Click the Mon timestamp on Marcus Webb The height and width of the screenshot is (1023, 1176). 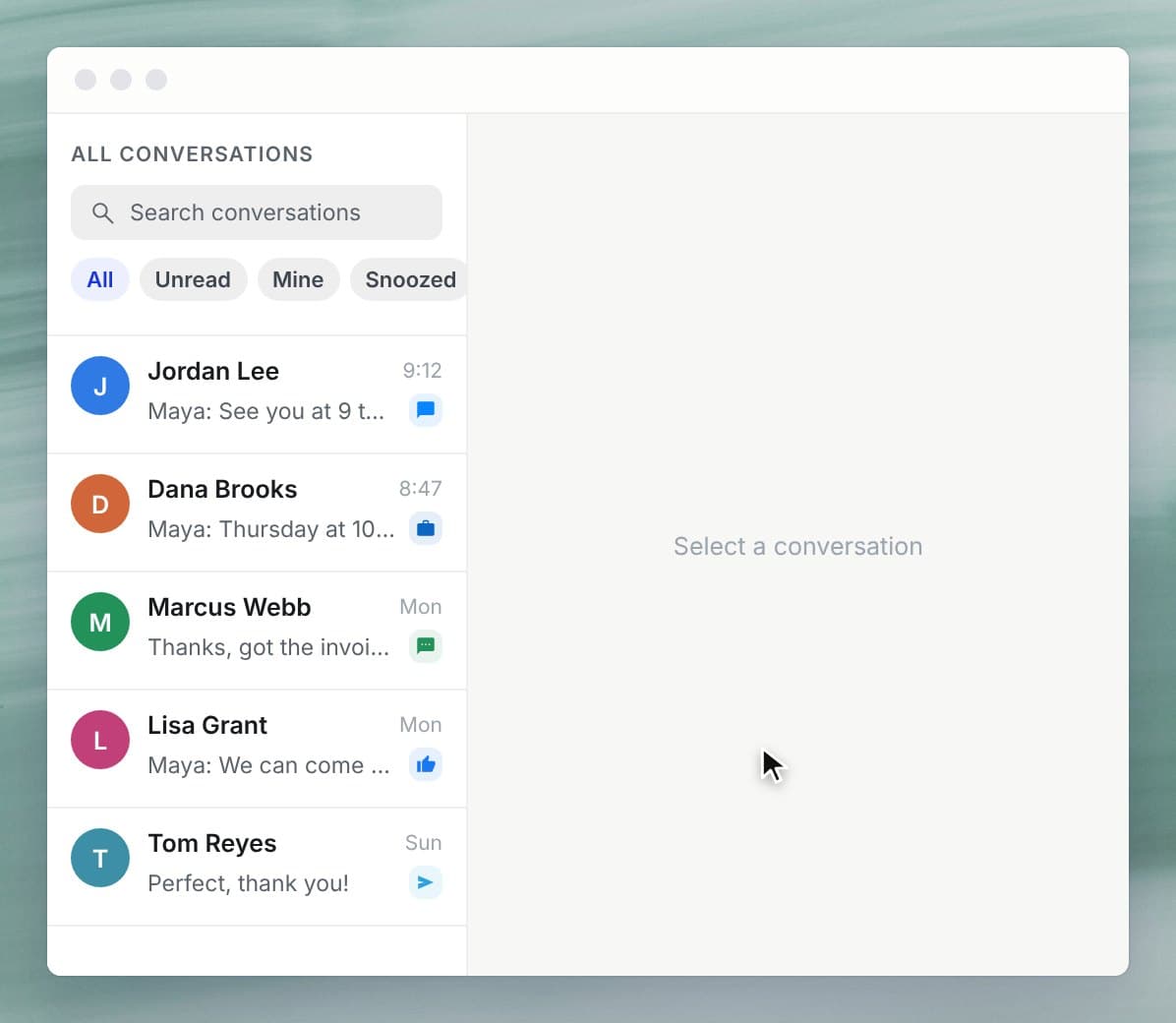[421, 607]
